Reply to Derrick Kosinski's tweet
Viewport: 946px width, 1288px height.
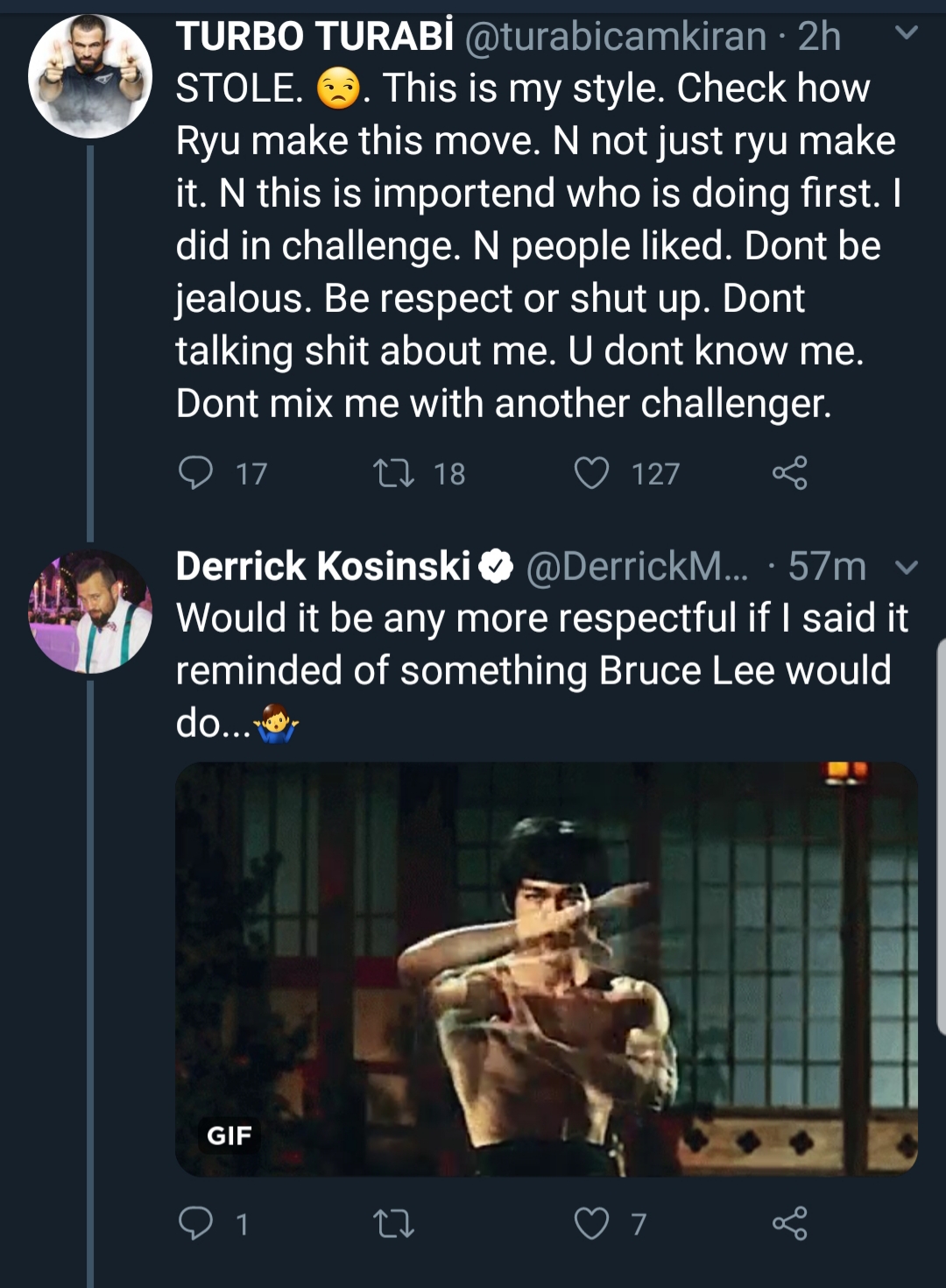[195, 1223]
